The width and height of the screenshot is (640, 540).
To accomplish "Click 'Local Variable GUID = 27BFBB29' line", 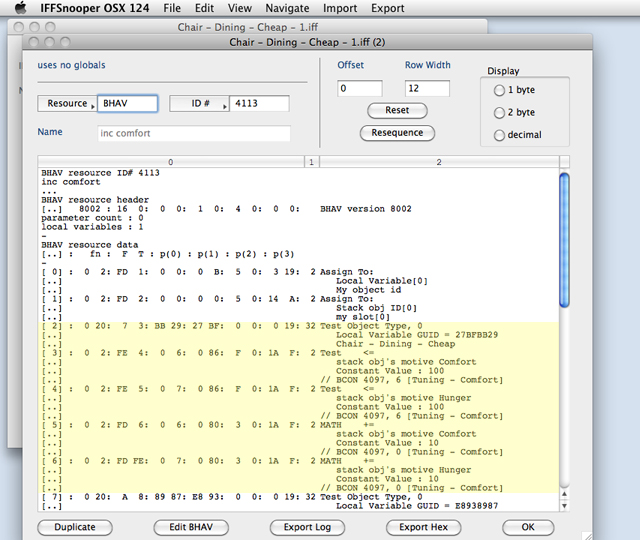I will [417, 335].
